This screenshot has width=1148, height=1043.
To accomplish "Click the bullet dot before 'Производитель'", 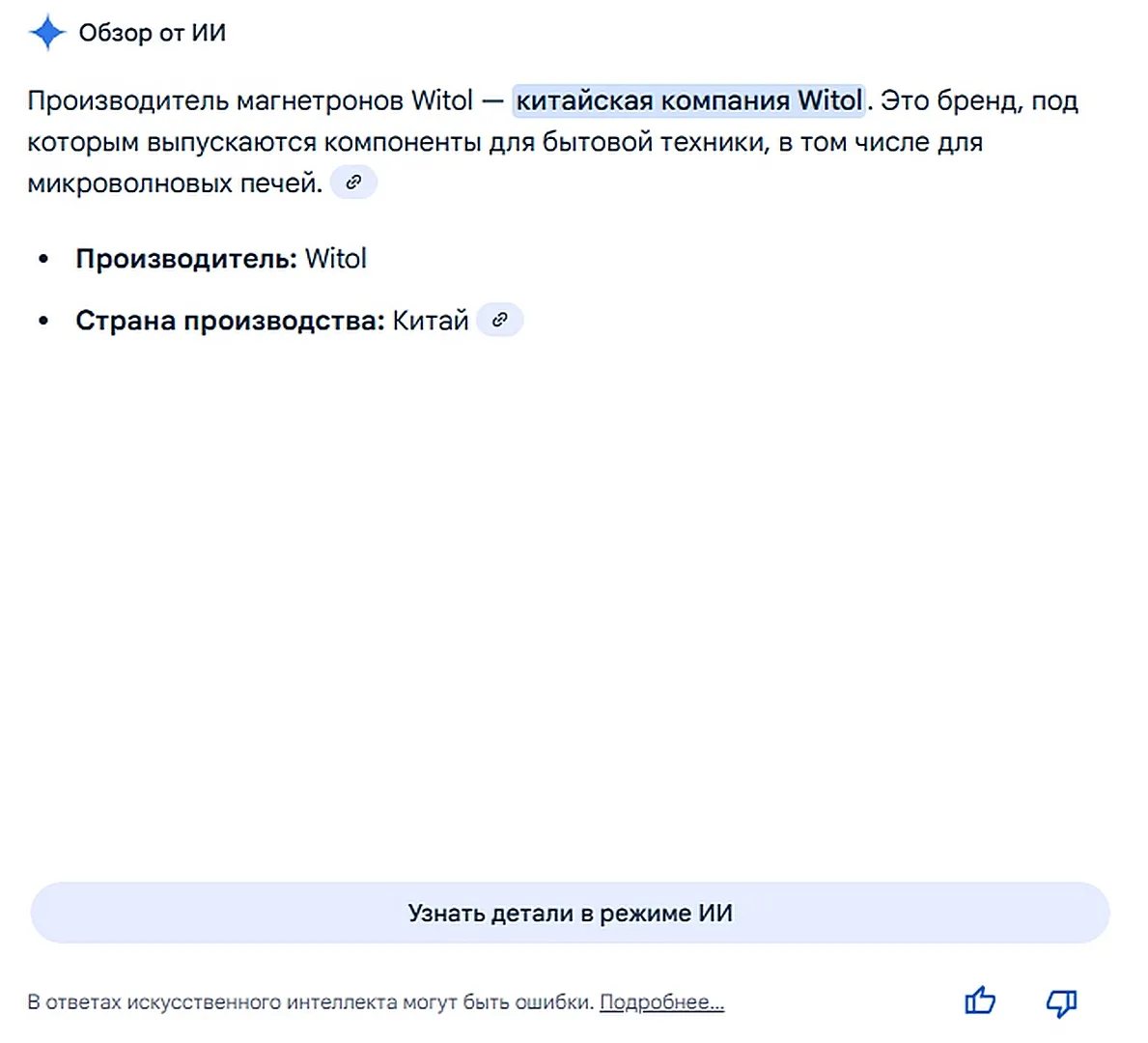I will [x=43, y=260].
